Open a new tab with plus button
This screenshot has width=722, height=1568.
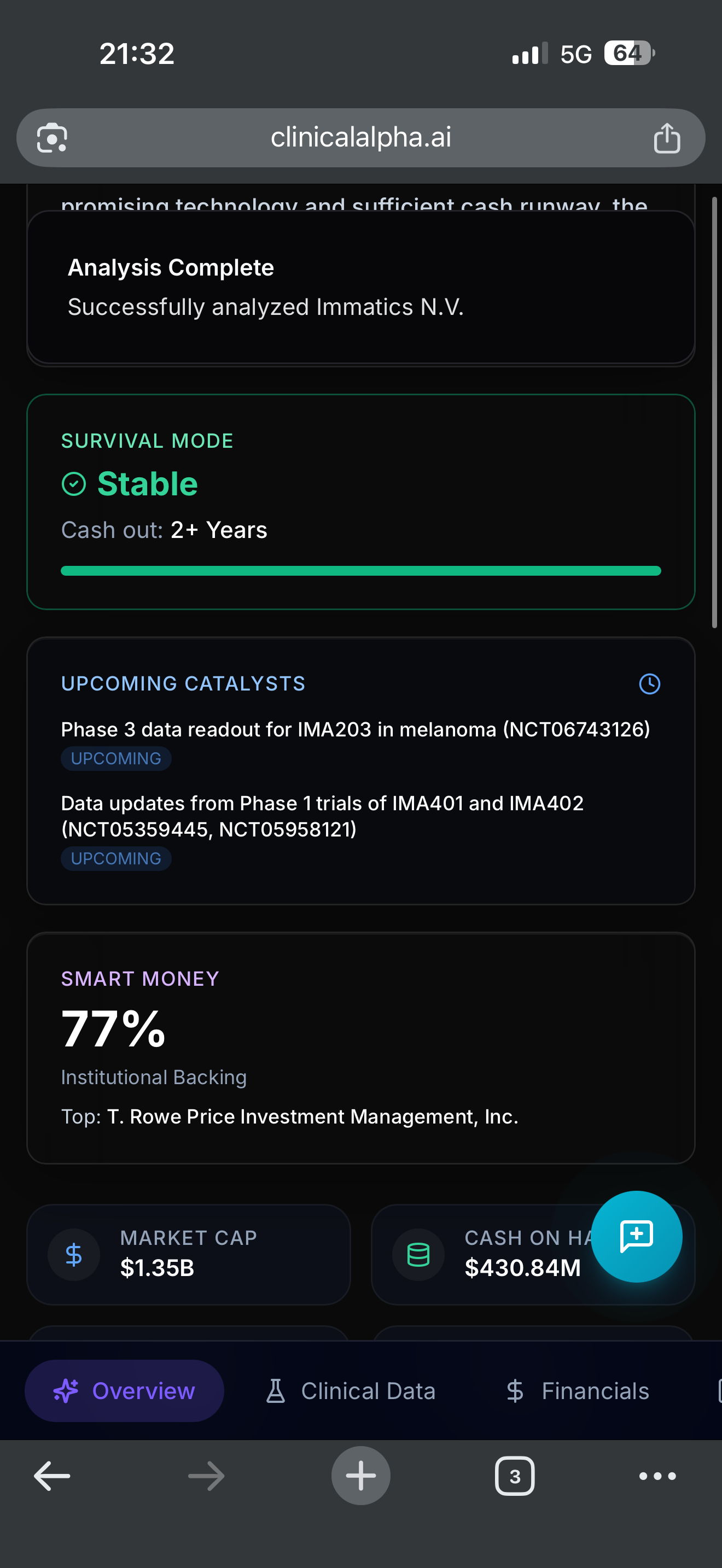(x=360, y=1476)
